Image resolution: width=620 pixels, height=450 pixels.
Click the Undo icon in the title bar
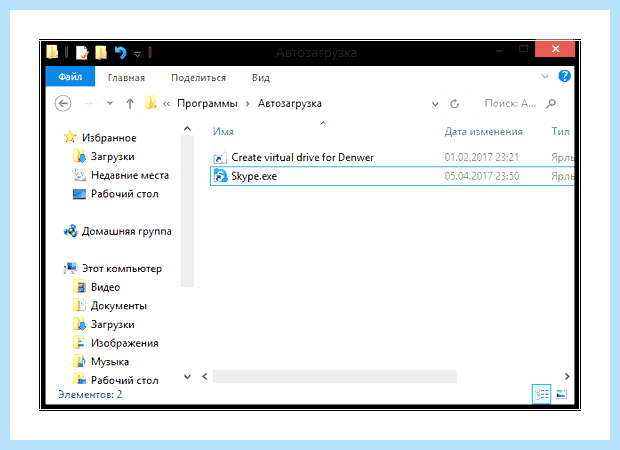(120, 53)
